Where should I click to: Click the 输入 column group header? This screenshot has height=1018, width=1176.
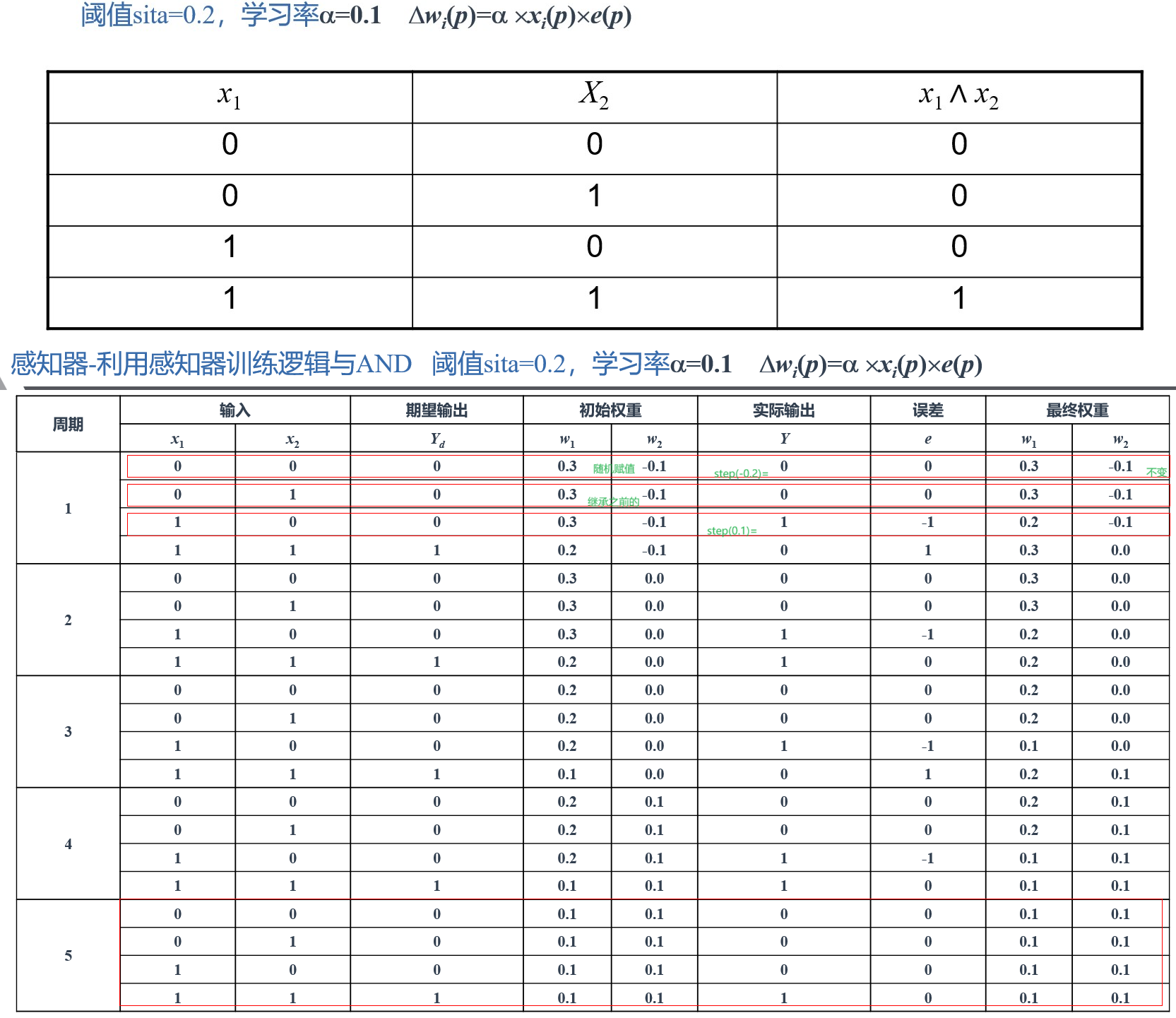(234, 410)
